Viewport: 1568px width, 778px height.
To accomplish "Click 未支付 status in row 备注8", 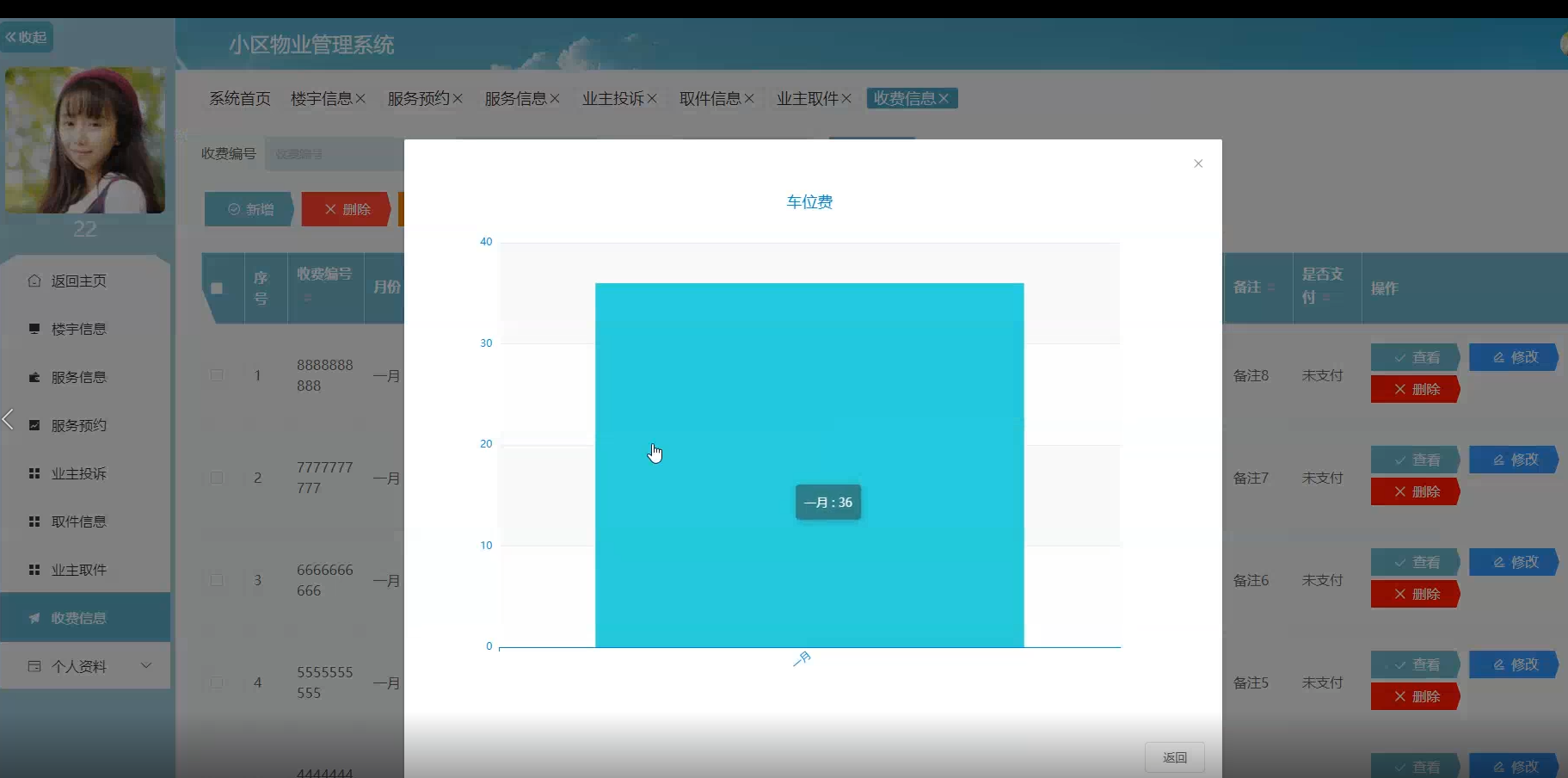I will pos(1322,375).
